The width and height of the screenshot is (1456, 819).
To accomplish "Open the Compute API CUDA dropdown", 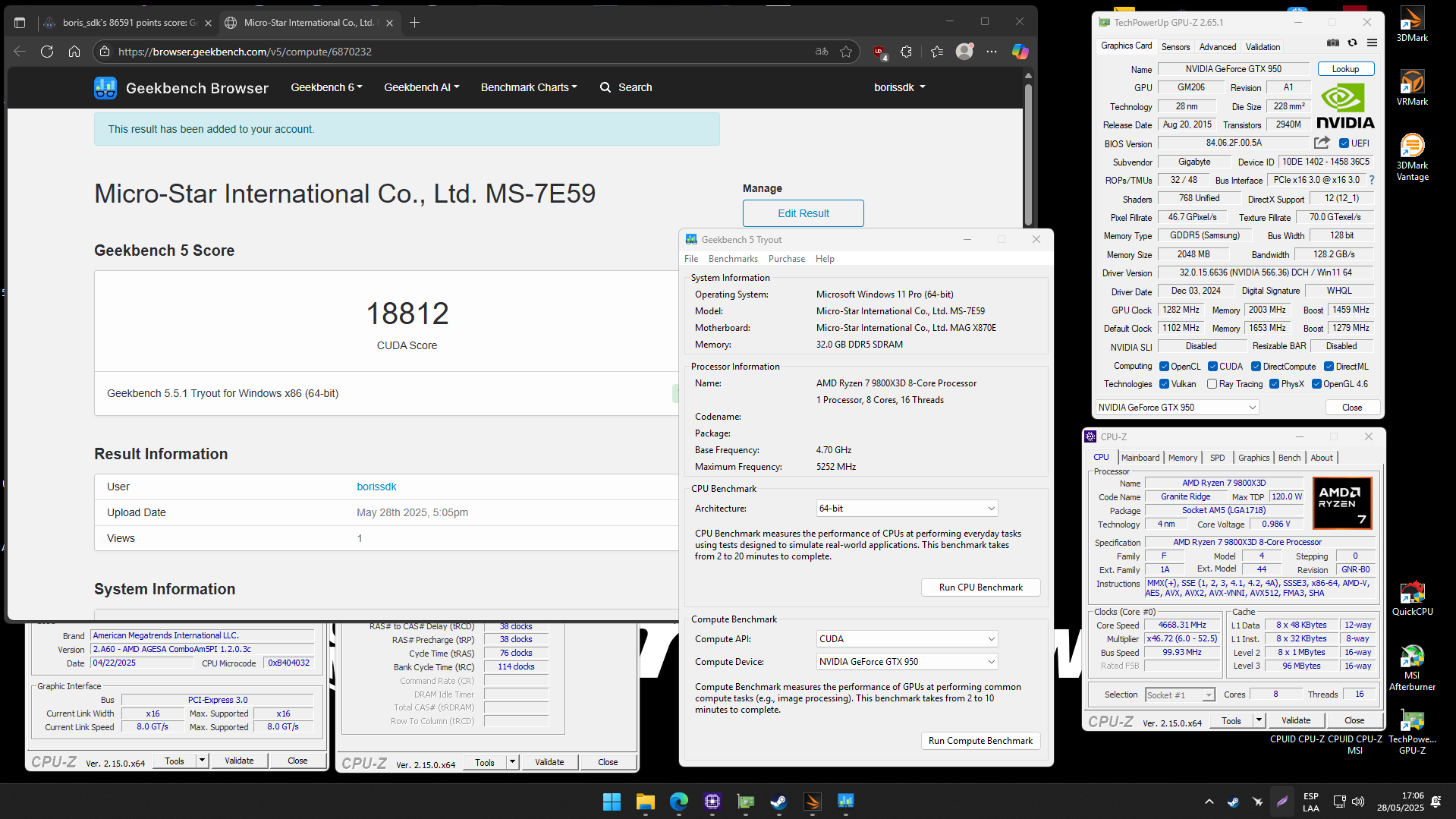I will [907, 639].
